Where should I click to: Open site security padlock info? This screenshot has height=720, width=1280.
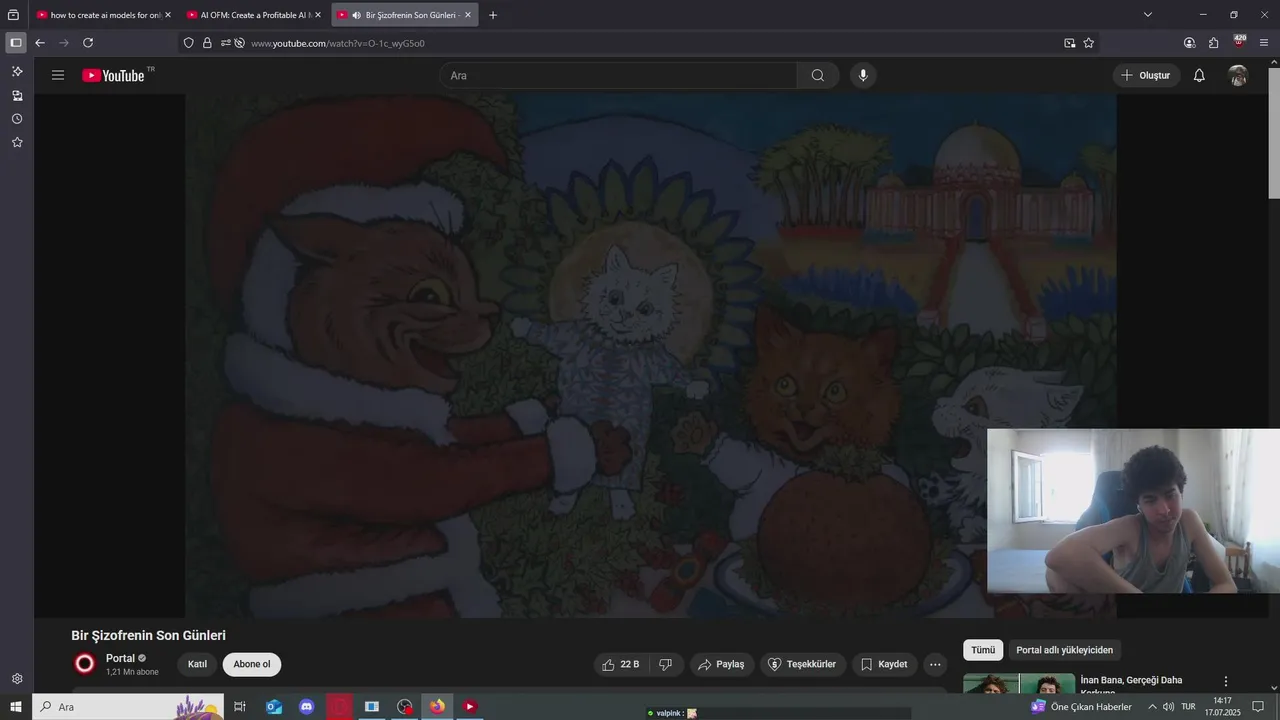[x=207, y=43]
